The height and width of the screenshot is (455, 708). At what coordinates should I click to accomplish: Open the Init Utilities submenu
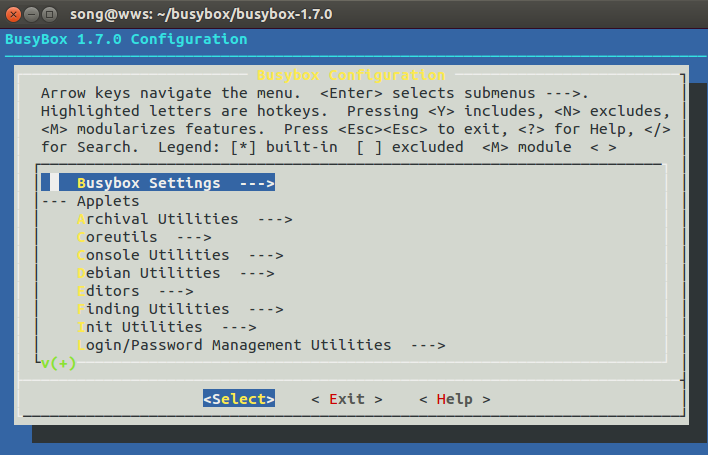coord(167,327)
